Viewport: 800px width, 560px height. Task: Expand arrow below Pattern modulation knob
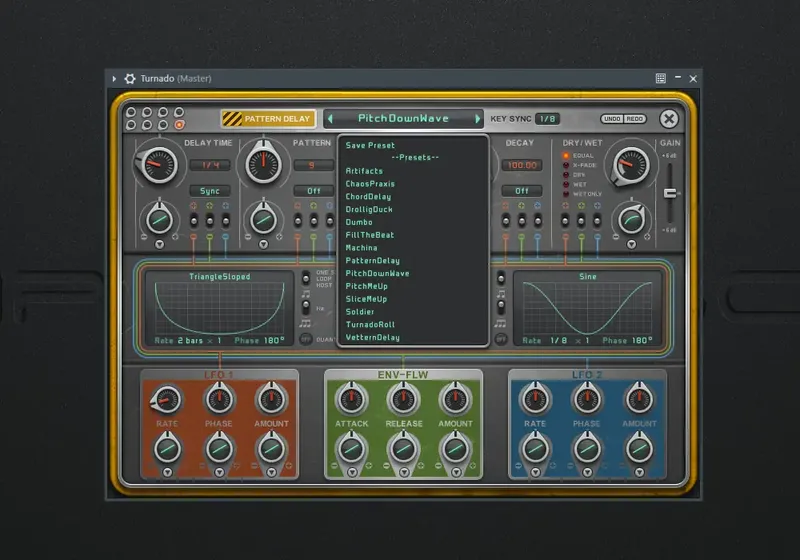coord(263,244)
